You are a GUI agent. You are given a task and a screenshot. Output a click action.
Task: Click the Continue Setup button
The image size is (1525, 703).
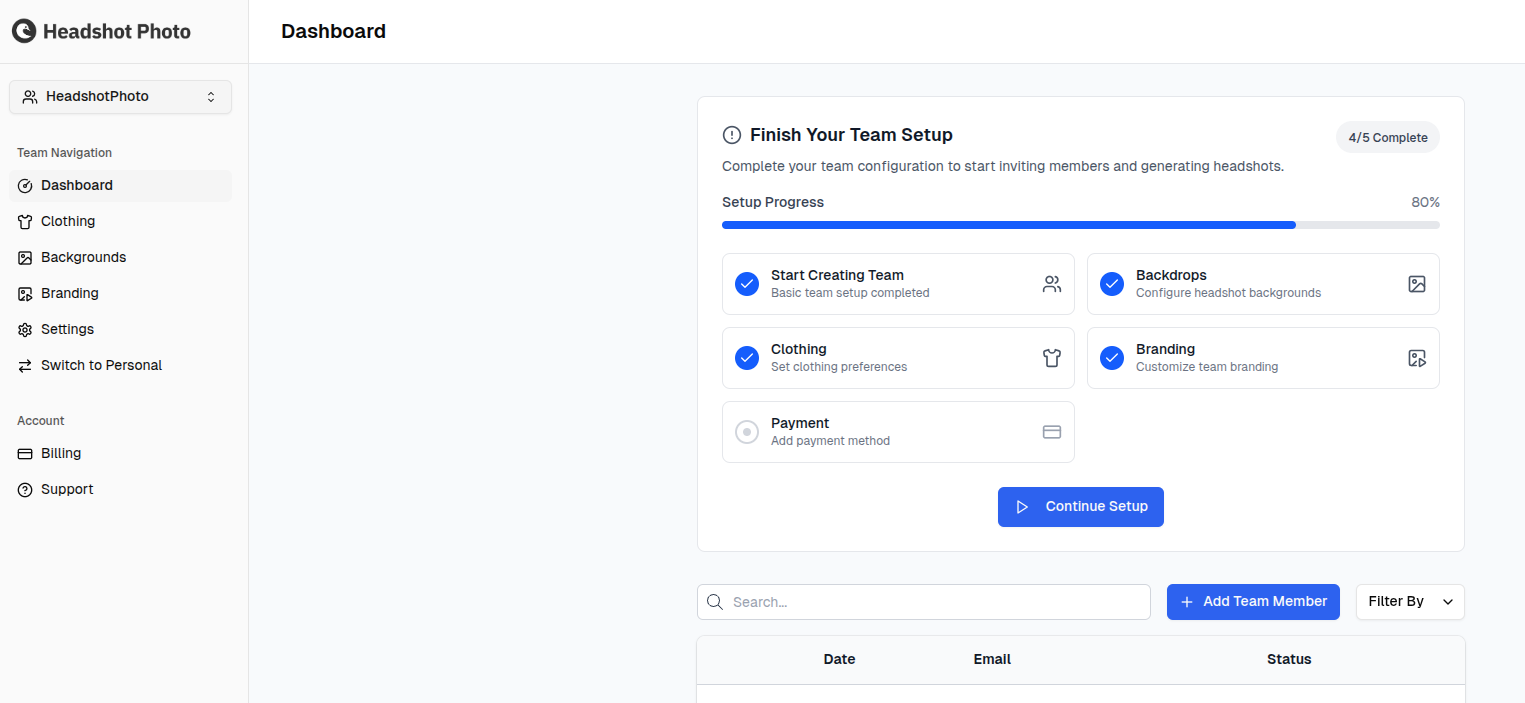[x=1080, y=506]
